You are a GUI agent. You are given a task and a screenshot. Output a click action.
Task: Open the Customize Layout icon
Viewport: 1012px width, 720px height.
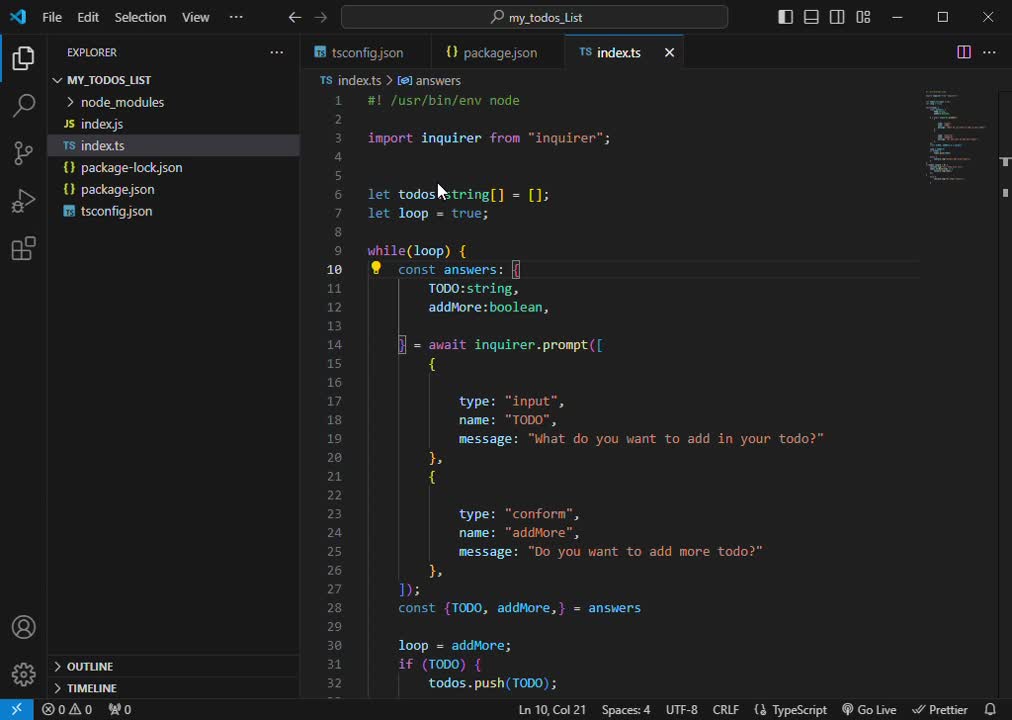click(x=864, y=17)
